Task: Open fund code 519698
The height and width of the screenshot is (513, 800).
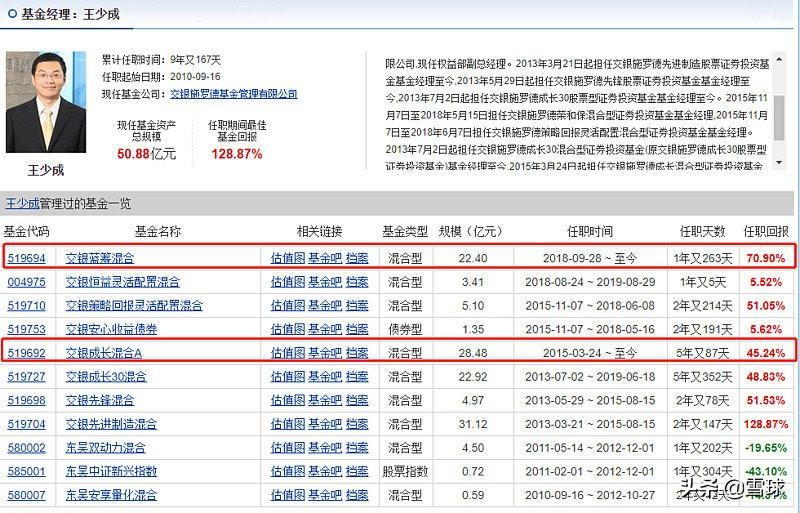Action: coord(27,400)
